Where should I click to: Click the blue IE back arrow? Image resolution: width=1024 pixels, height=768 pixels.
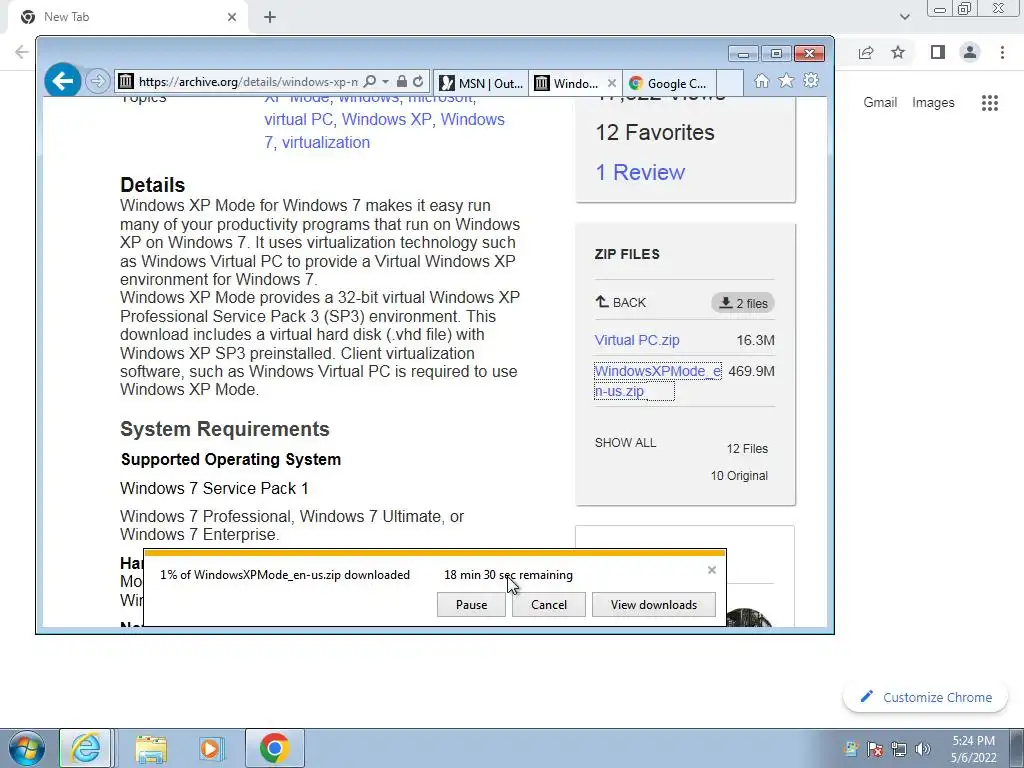coord(63,81)
